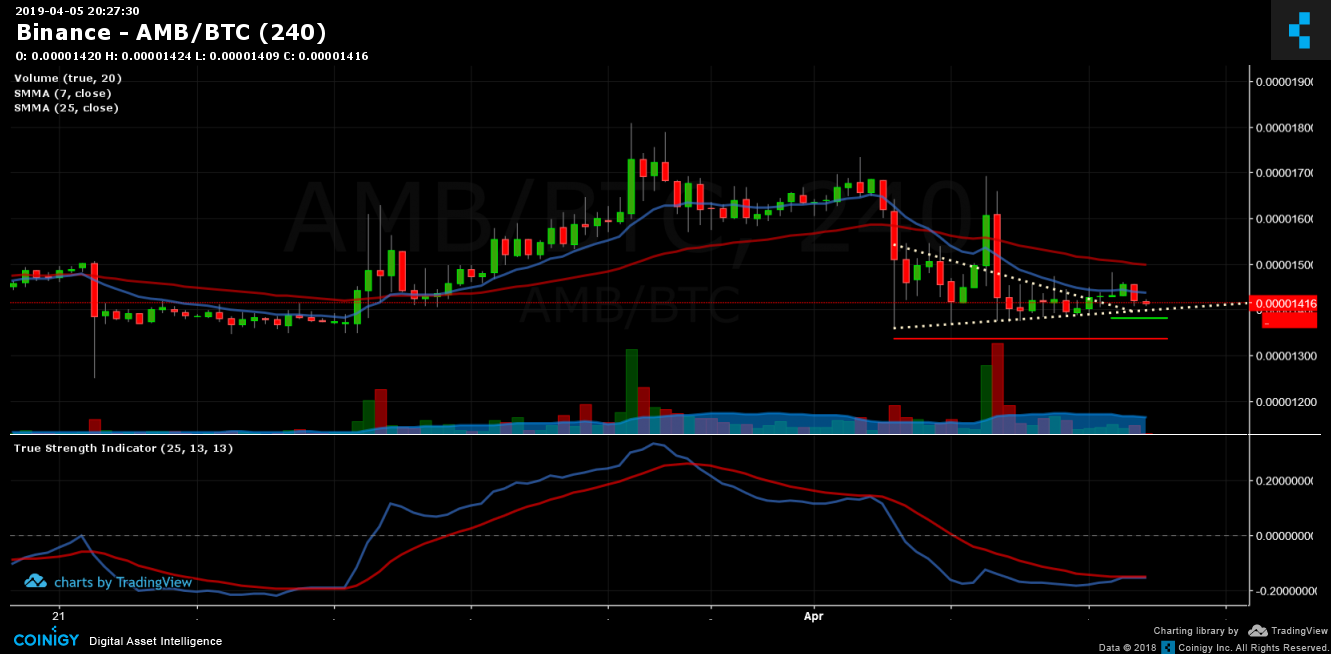The image size is (1331, 654).
Task: Select the 'Volume (true, 20)' indicator label
Action: pyautogui.click(x=68, y=78)
